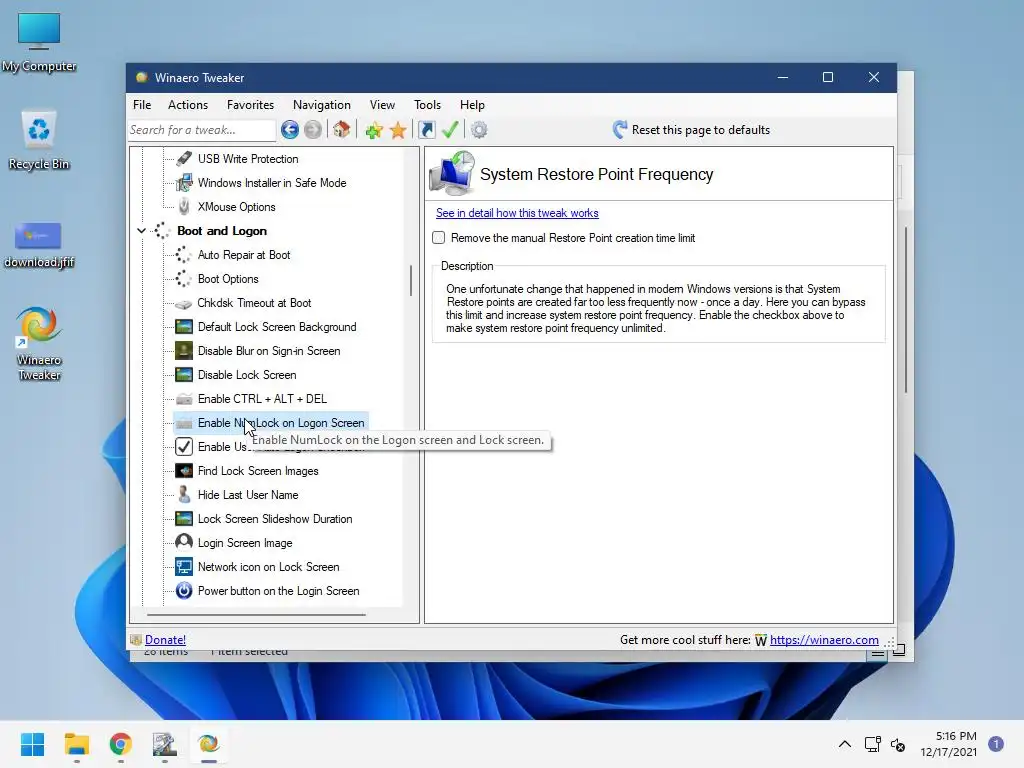Screen dimensions: 1024x768
Task: Click the Default Lock Screen Background icon
Action: pyautogui.click(x=184, y=327)
